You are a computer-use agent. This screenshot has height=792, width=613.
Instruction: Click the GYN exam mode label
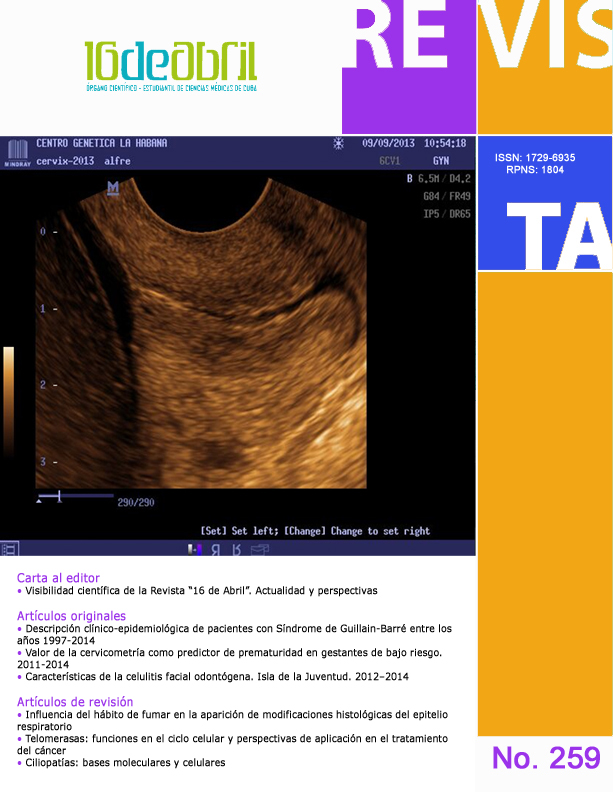click(440, 161)
